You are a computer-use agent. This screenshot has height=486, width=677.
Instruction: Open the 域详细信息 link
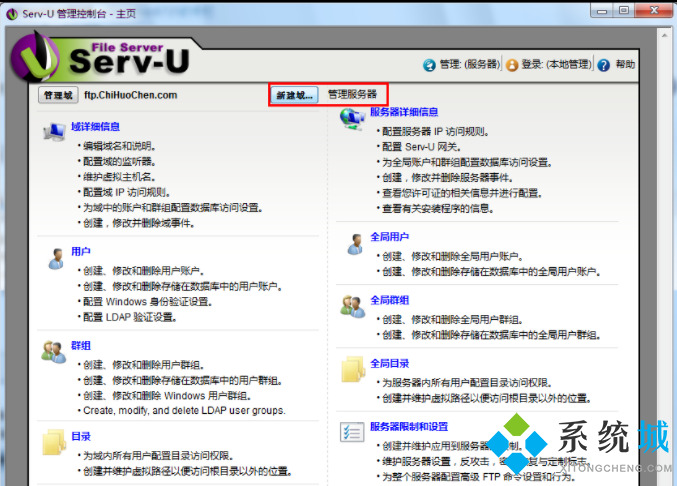[95, 126]
